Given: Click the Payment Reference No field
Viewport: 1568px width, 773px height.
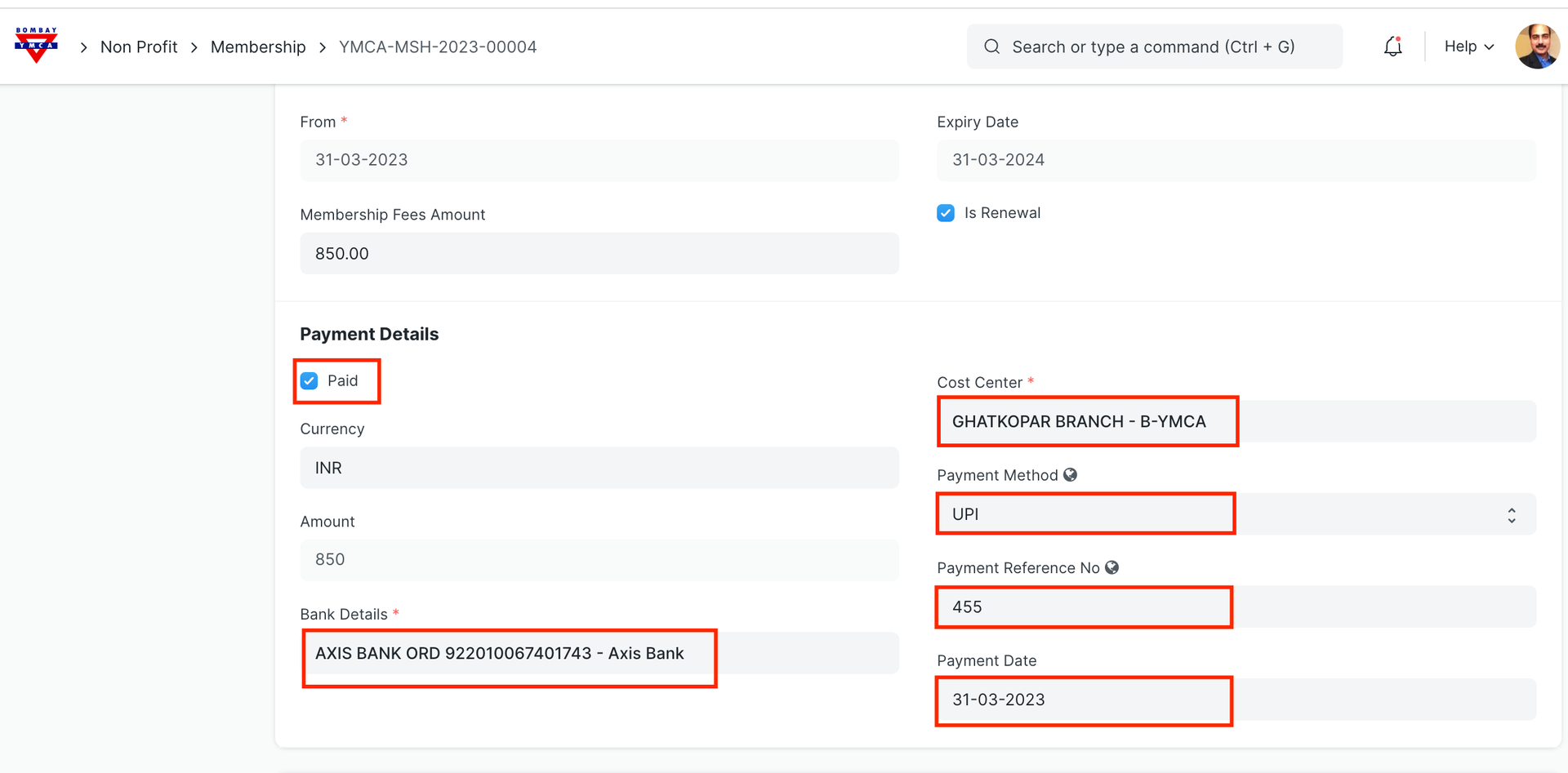Looking at the screenshot, I should pyautogui.click(x=1235, y=607).
